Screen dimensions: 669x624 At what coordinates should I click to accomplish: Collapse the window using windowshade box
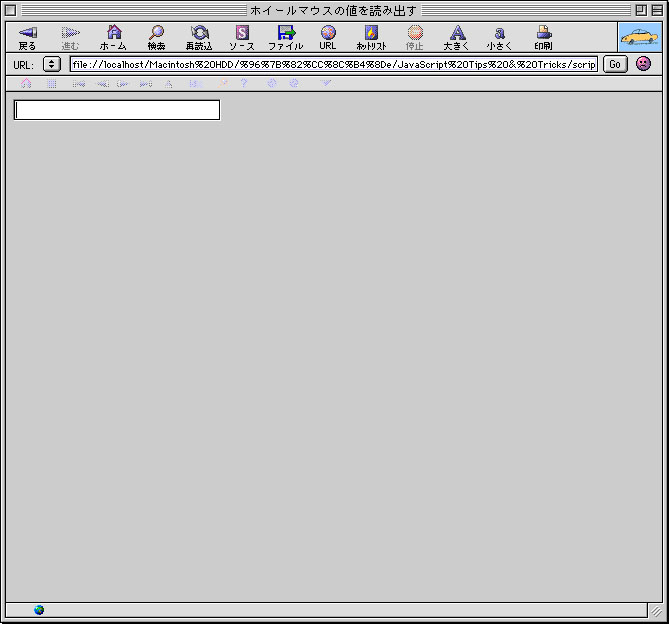(x=657, y=10)
